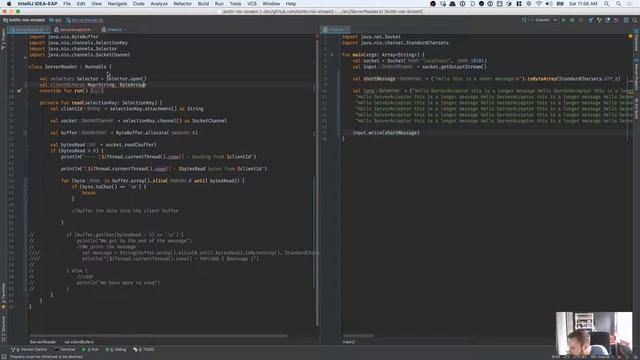The width and height of the screenshot is (640, 360).
Task: Open the Debug tool window
Action: pos(116,349)
